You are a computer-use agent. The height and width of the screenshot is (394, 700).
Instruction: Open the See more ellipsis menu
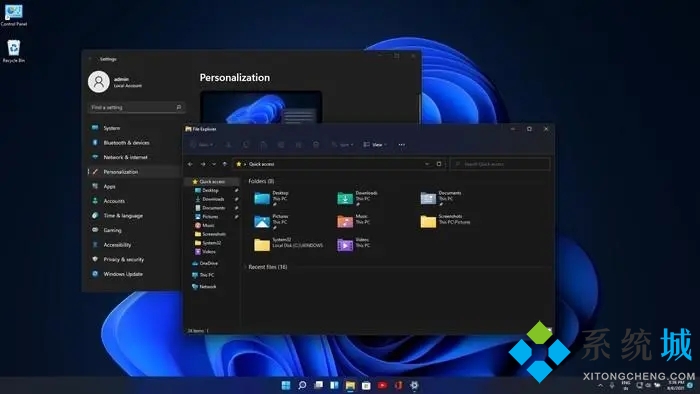(402, 145)
